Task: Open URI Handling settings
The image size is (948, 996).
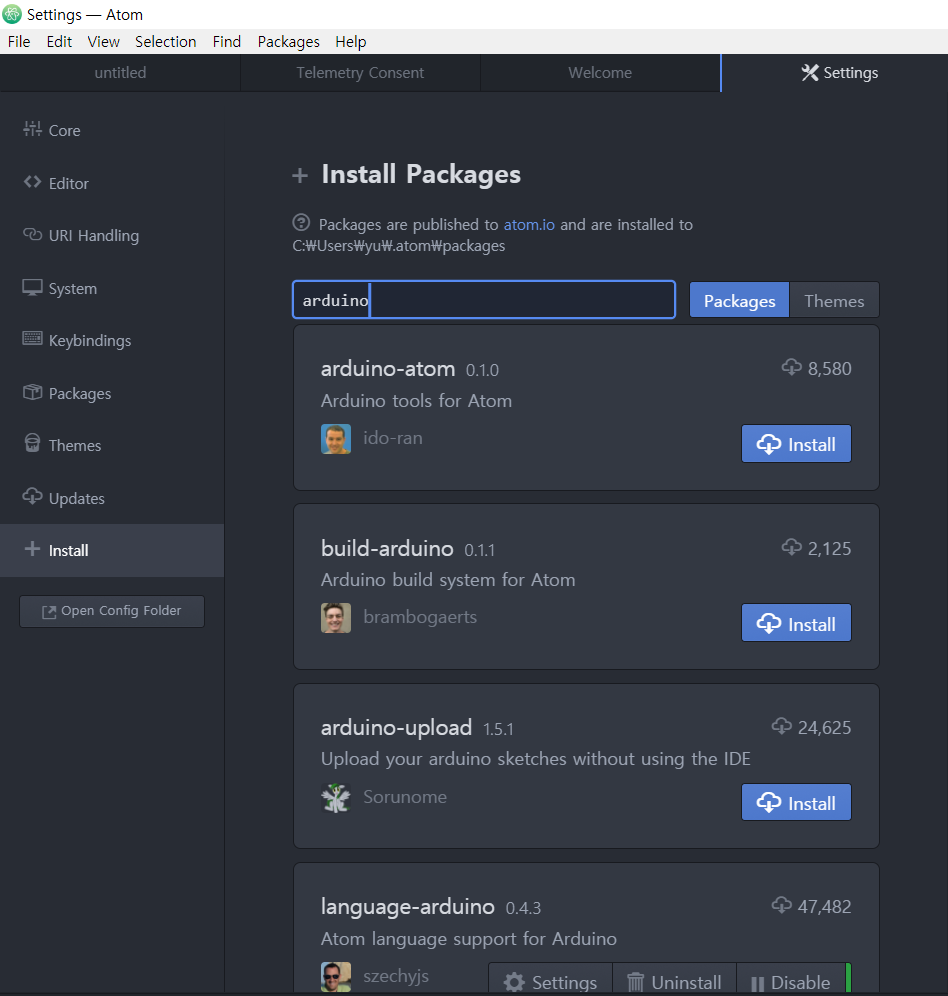Action: point(112,236)
